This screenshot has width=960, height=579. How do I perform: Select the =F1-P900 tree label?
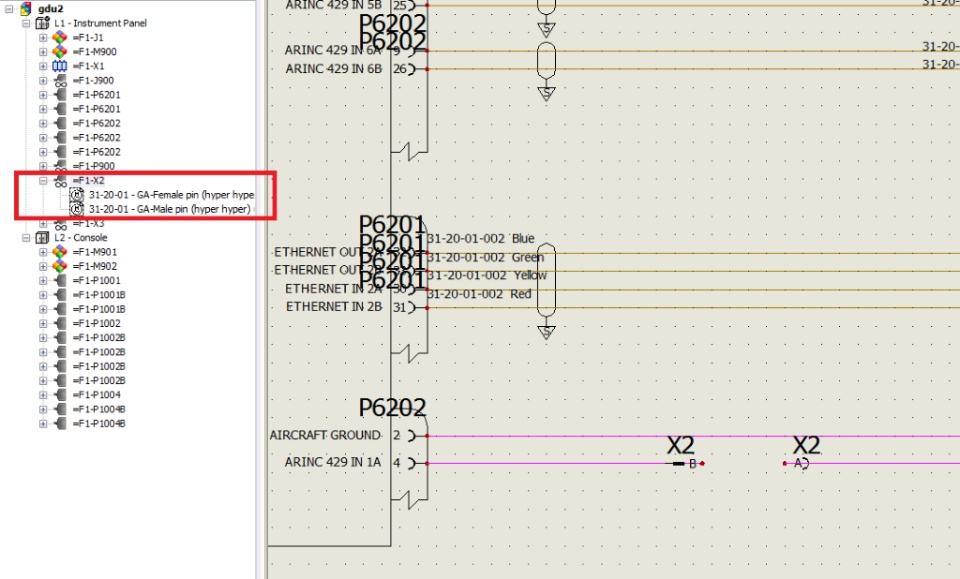94,166
